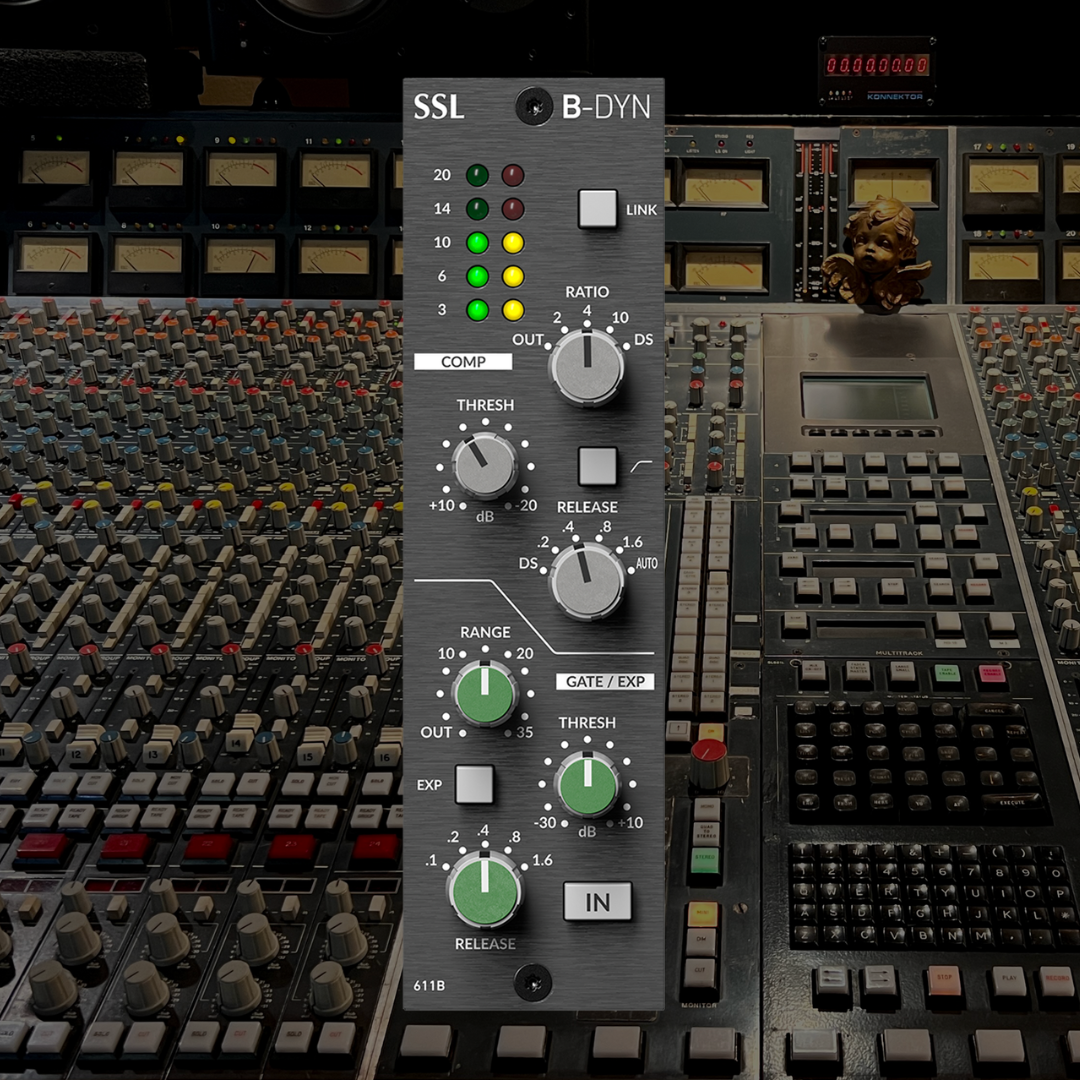Click the GATE / EXP section label
Viewport: 1080px width, 1080px height.
605,682
